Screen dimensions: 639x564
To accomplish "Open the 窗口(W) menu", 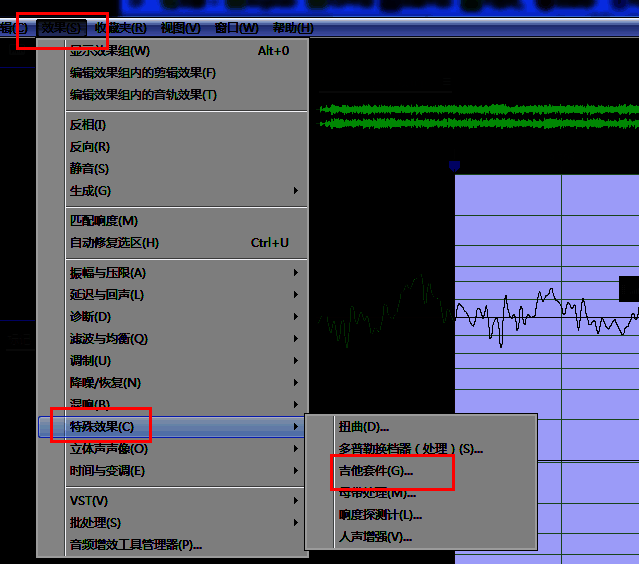I will coord(236,28).
